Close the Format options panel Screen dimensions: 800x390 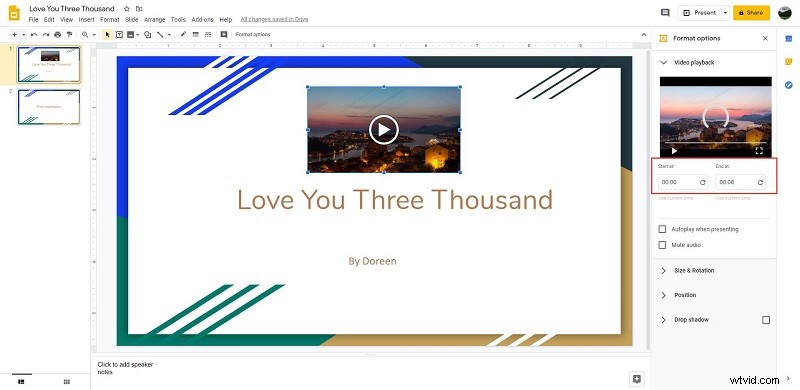(x=765, y=38)
